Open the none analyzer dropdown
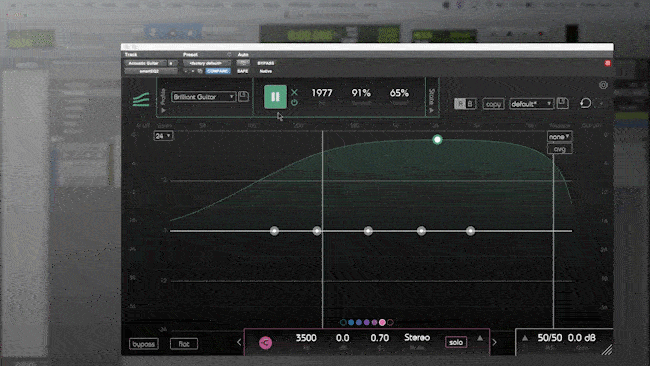Image resolution: width=650 pixels, height=366 pixels. [x=559, y=136]
